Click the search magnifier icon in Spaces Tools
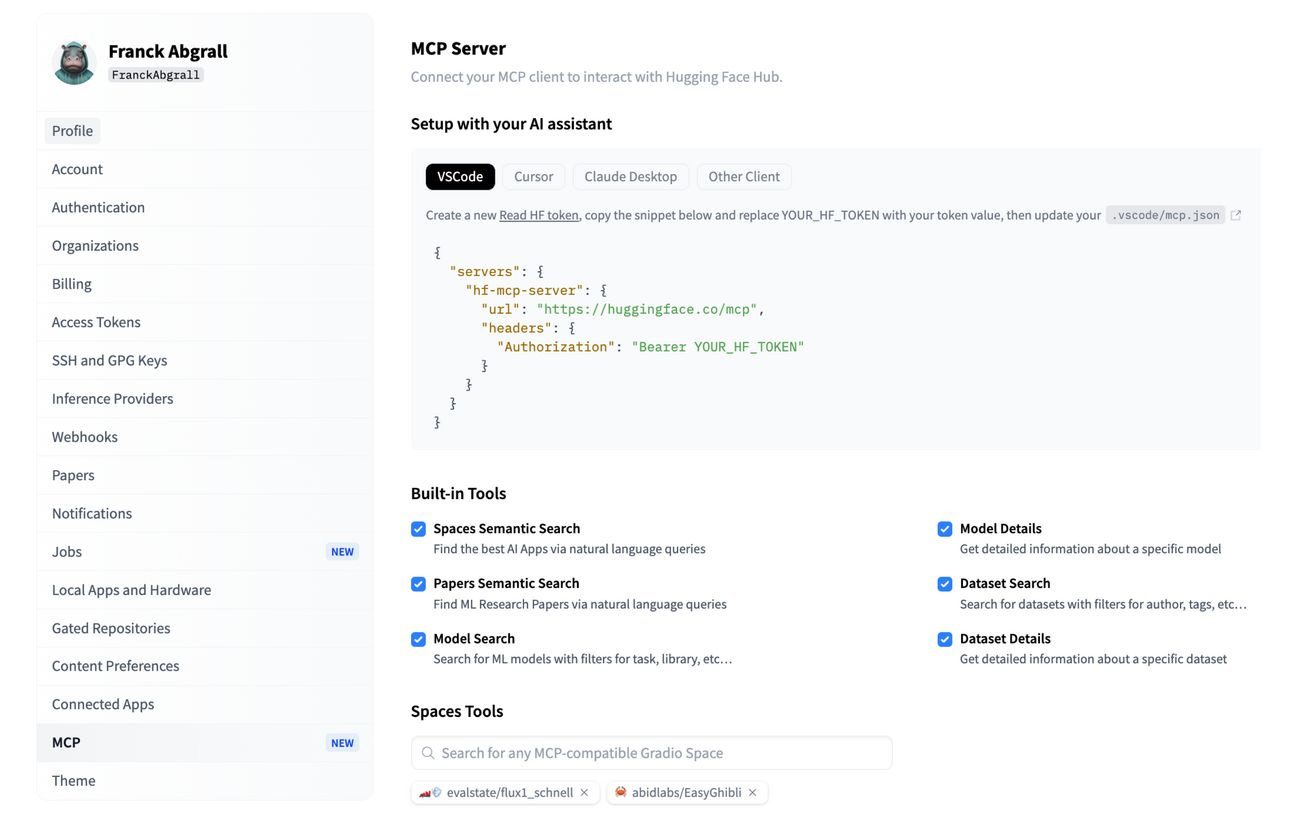The height and width of the screenshot is (831, 1292). pos(428,753)
